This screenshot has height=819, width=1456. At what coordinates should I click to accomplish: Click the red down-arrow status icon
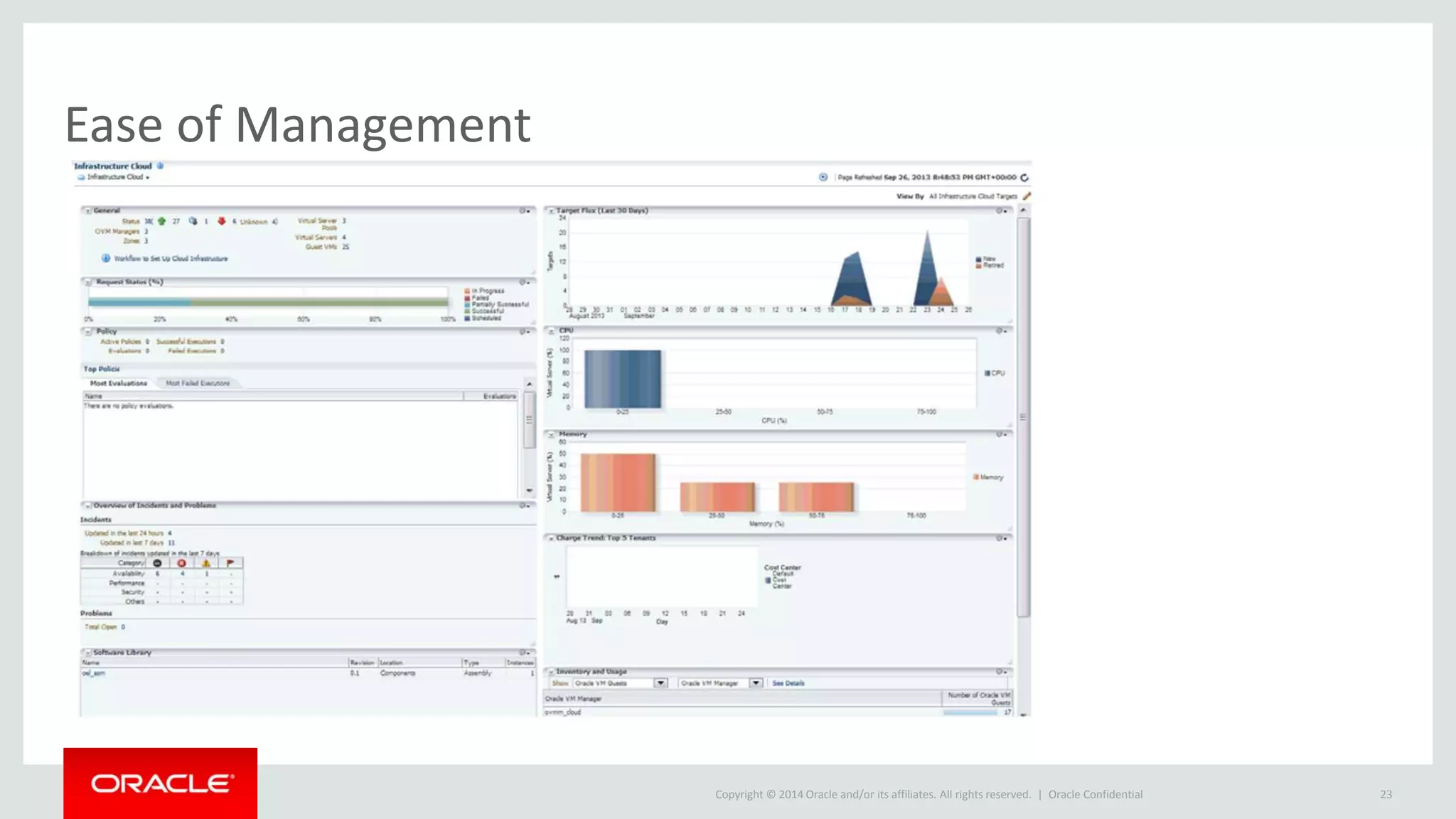click(x=222, y=221)
